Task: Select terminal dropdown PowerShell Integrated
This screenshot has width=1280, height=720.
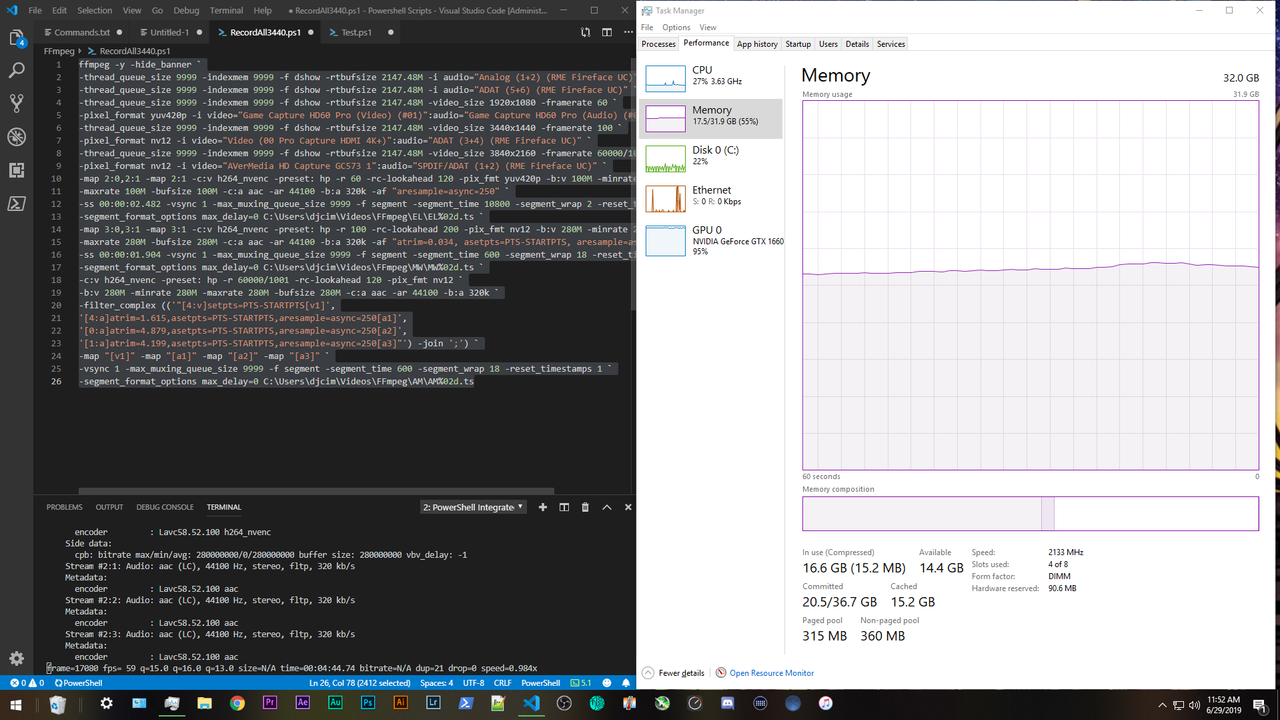Action: coord(472,507)
